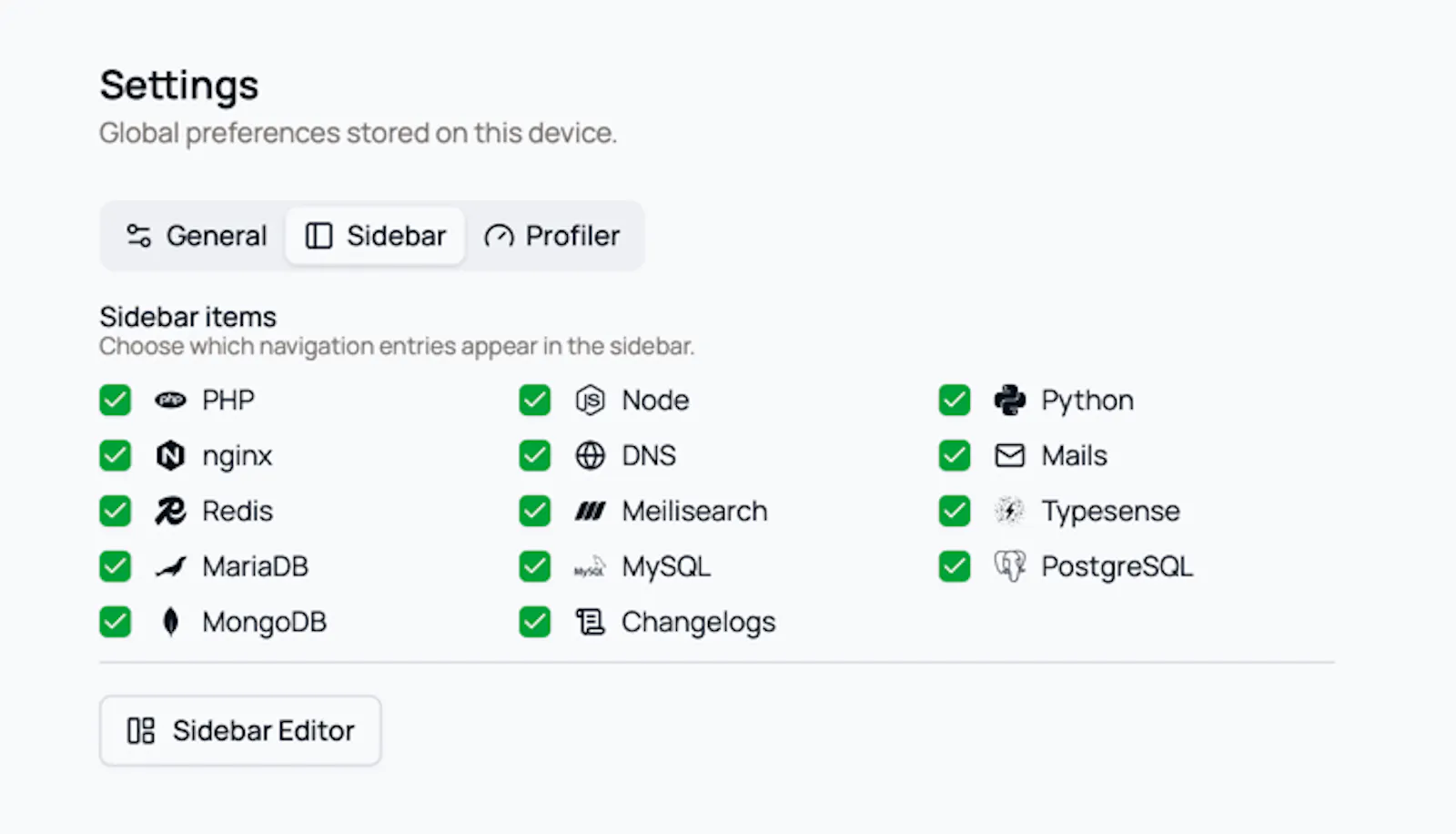The height and width of the screenshot is (834, 1456).
Task: Click the MongoDB leaf icon
Action: pos(170,622)
